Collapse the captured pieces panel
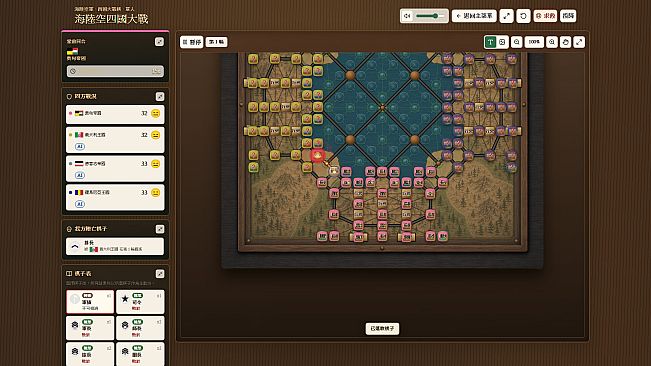 click(160, 229)
